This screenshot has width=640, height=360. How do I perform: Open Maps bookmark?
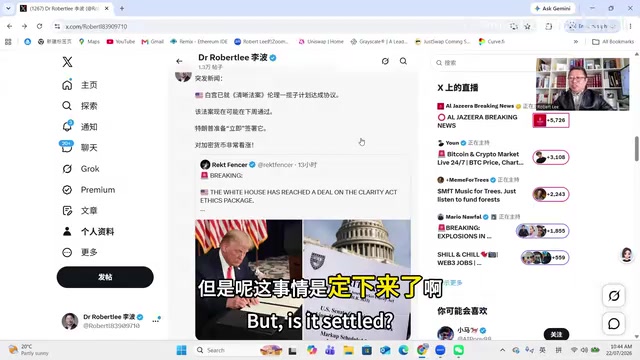pyautogui.click(x=89, y=42)
